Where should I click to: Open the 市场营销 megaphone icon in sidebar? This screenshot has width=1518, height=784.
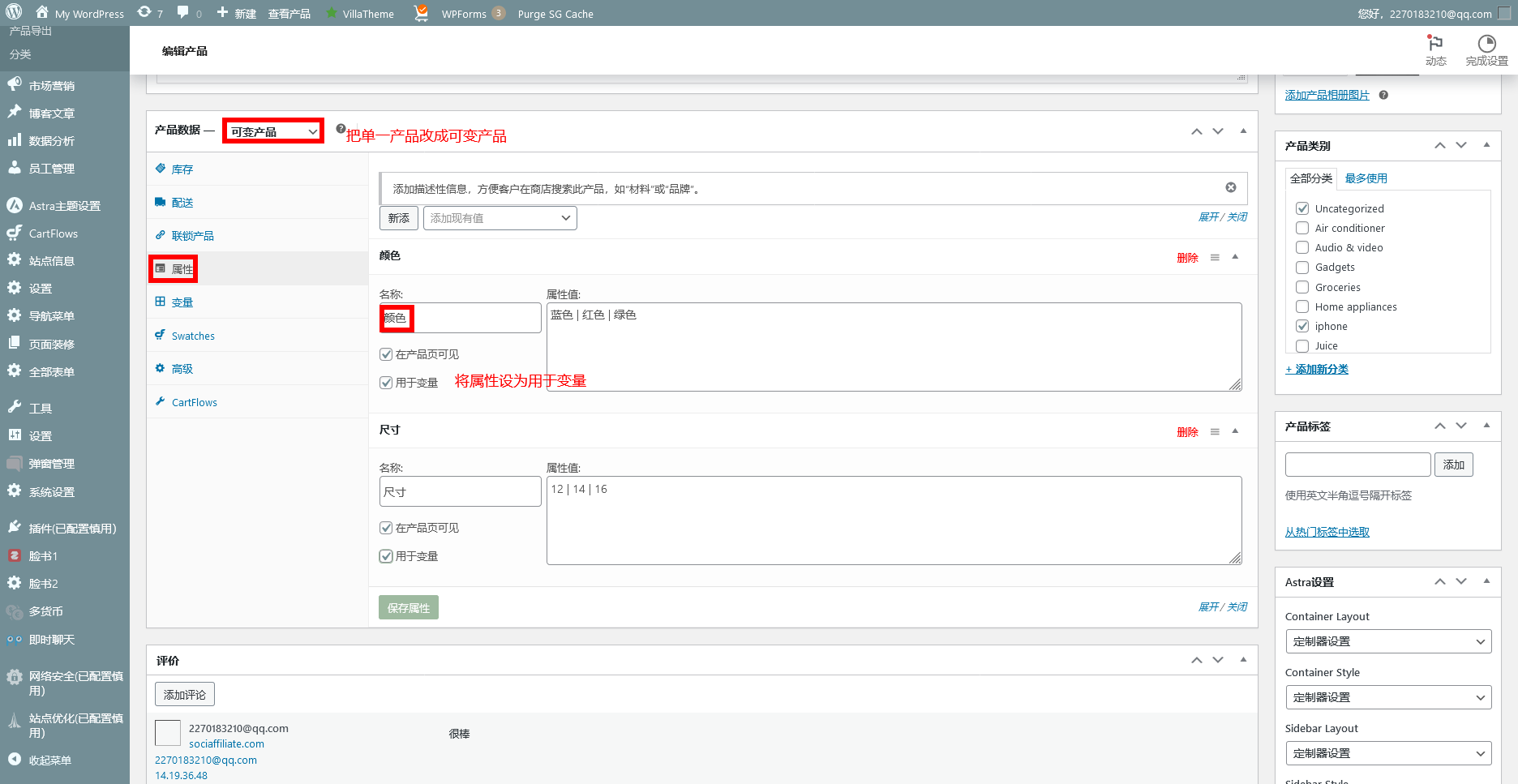tap(14, 84)
